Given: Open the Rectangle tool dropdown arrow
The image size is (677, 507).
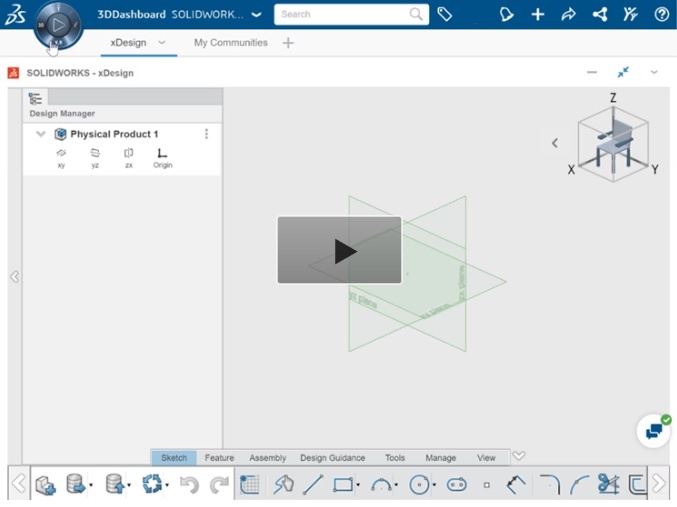Looking at the screenshot, I should point(358,485).
